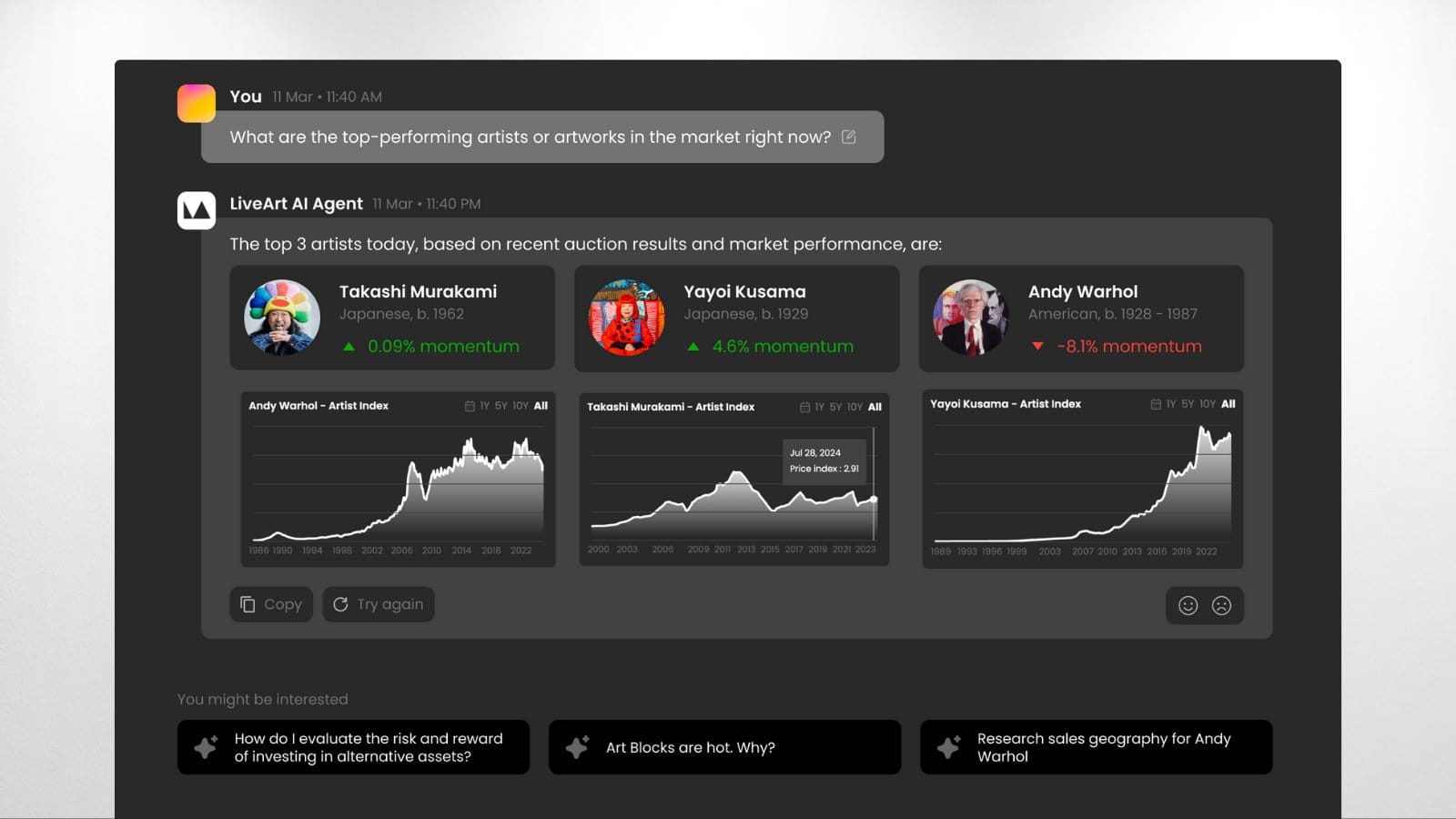This screenshot has width=1456, height=819.
Task: Click "Japanese, b. 1929" under Kusama
Action: coord(746,314)
